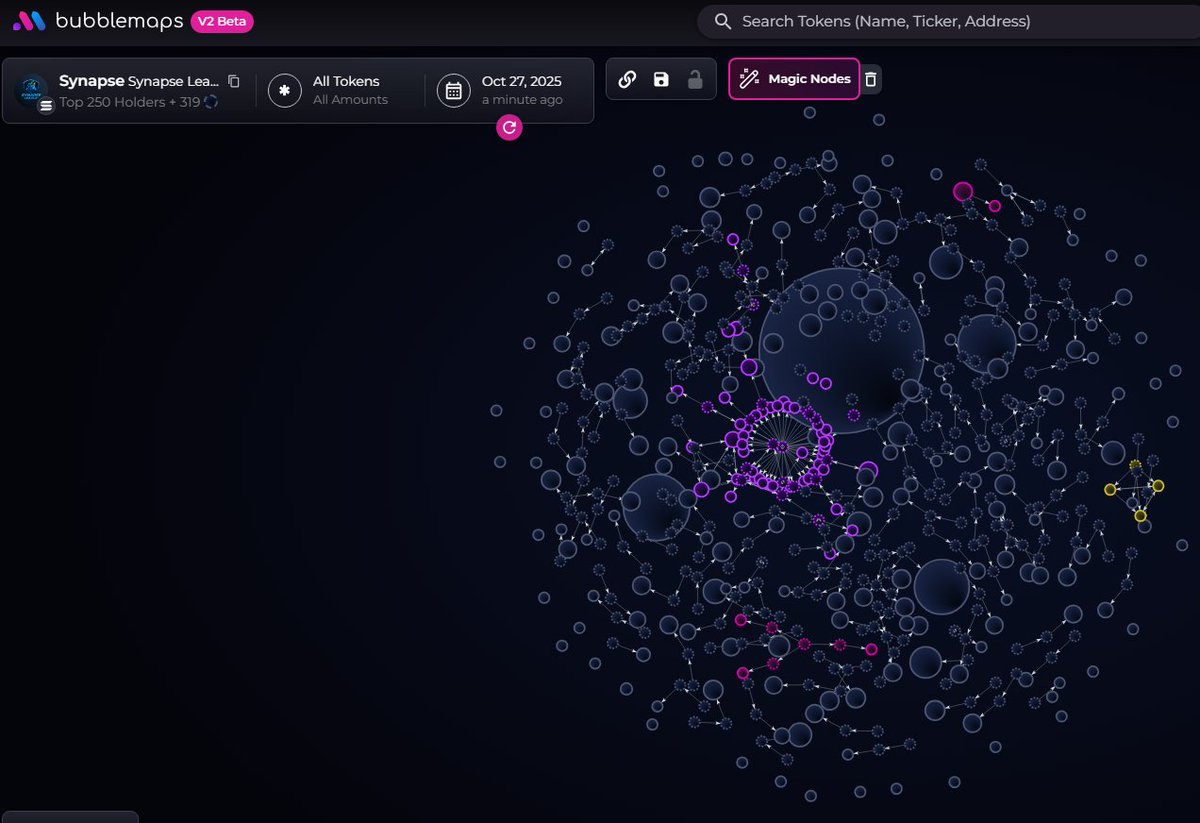Click the Synapse token avatar

click(x=31, y=90)
